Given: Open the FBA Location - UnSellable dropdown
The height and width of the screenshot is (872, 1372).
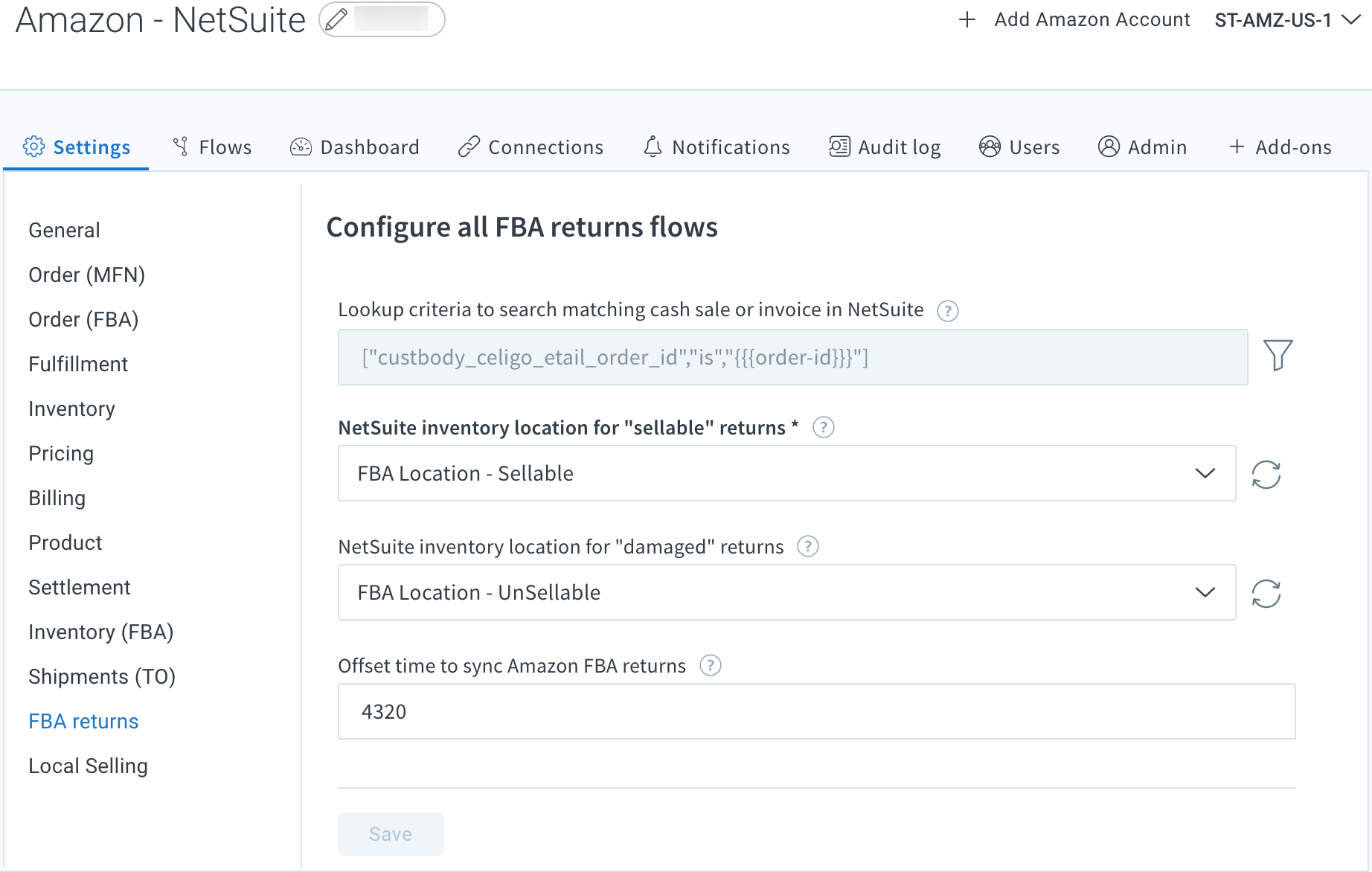Looking at the screenshot, I should pos(787,592).
